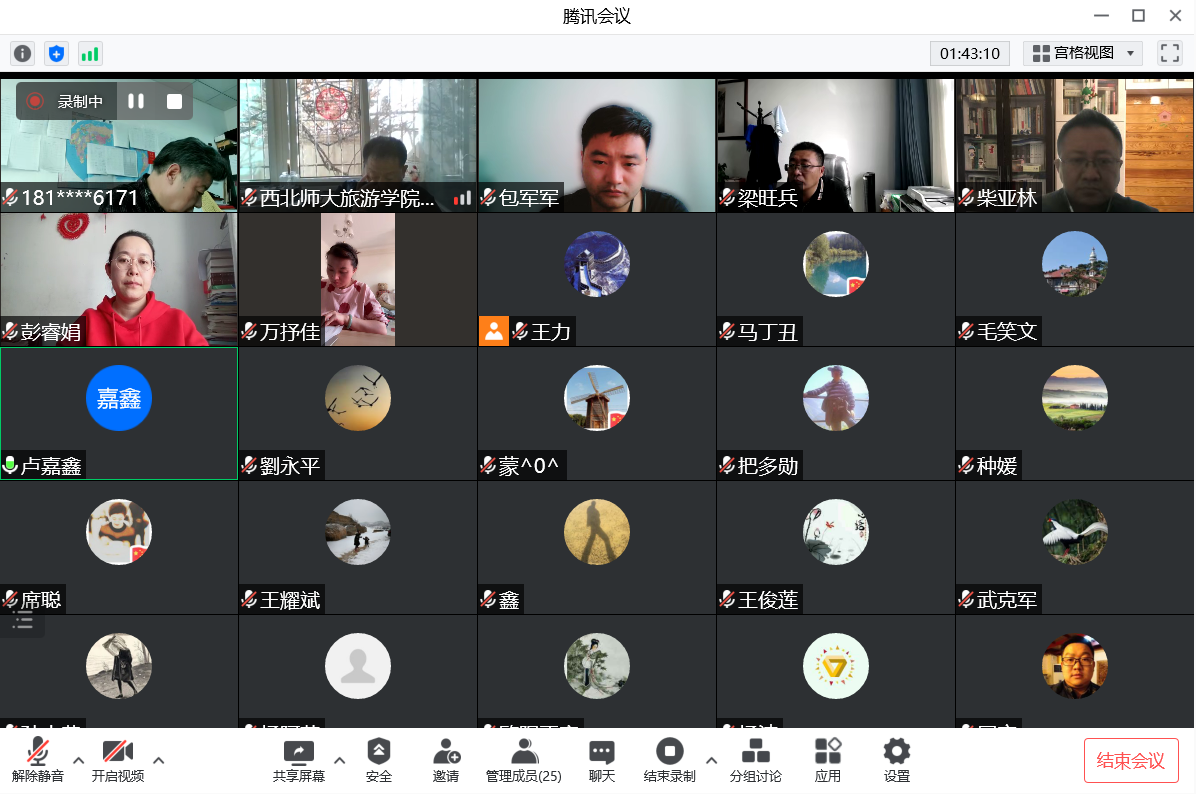Click the blue security shield icon

(57, 53)
